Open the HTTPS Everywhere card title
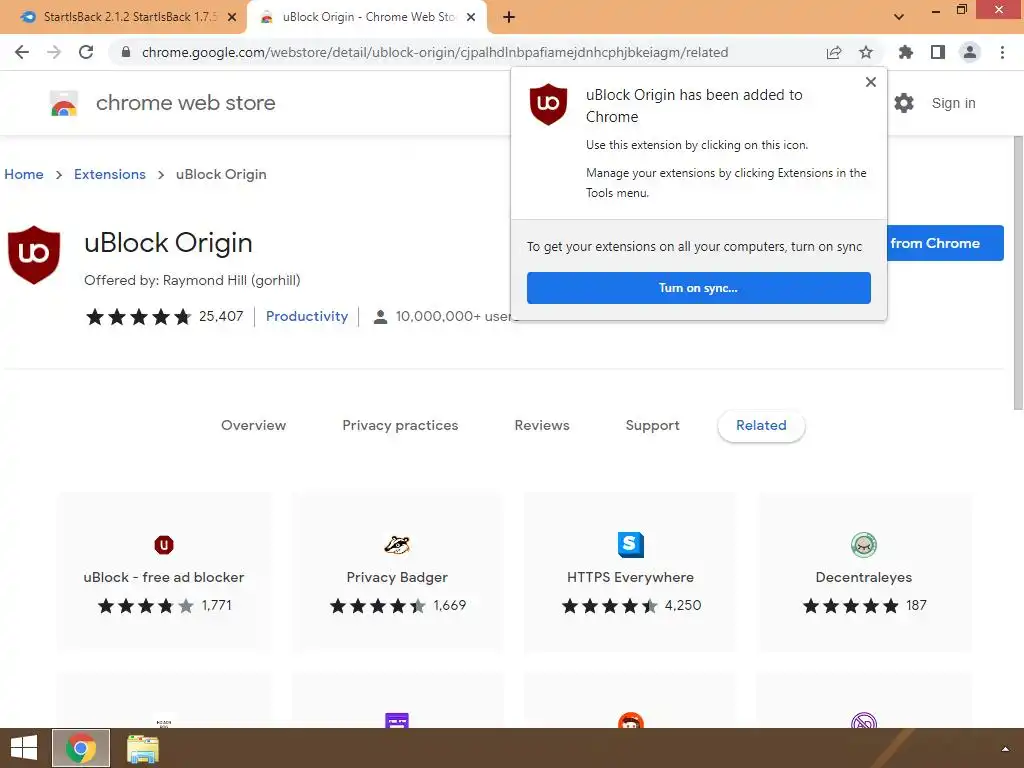Image resolution: width=1024 pixels, height=768 pixels. (x=630, y=577)
